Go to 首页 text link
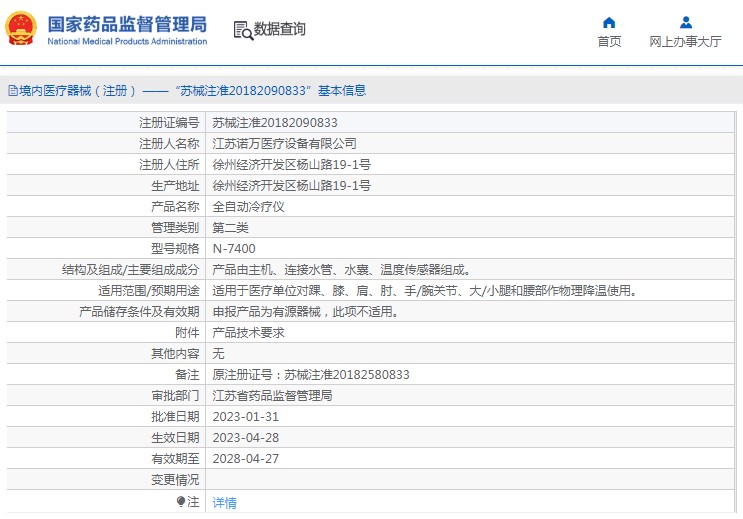 tap(609, 42)
